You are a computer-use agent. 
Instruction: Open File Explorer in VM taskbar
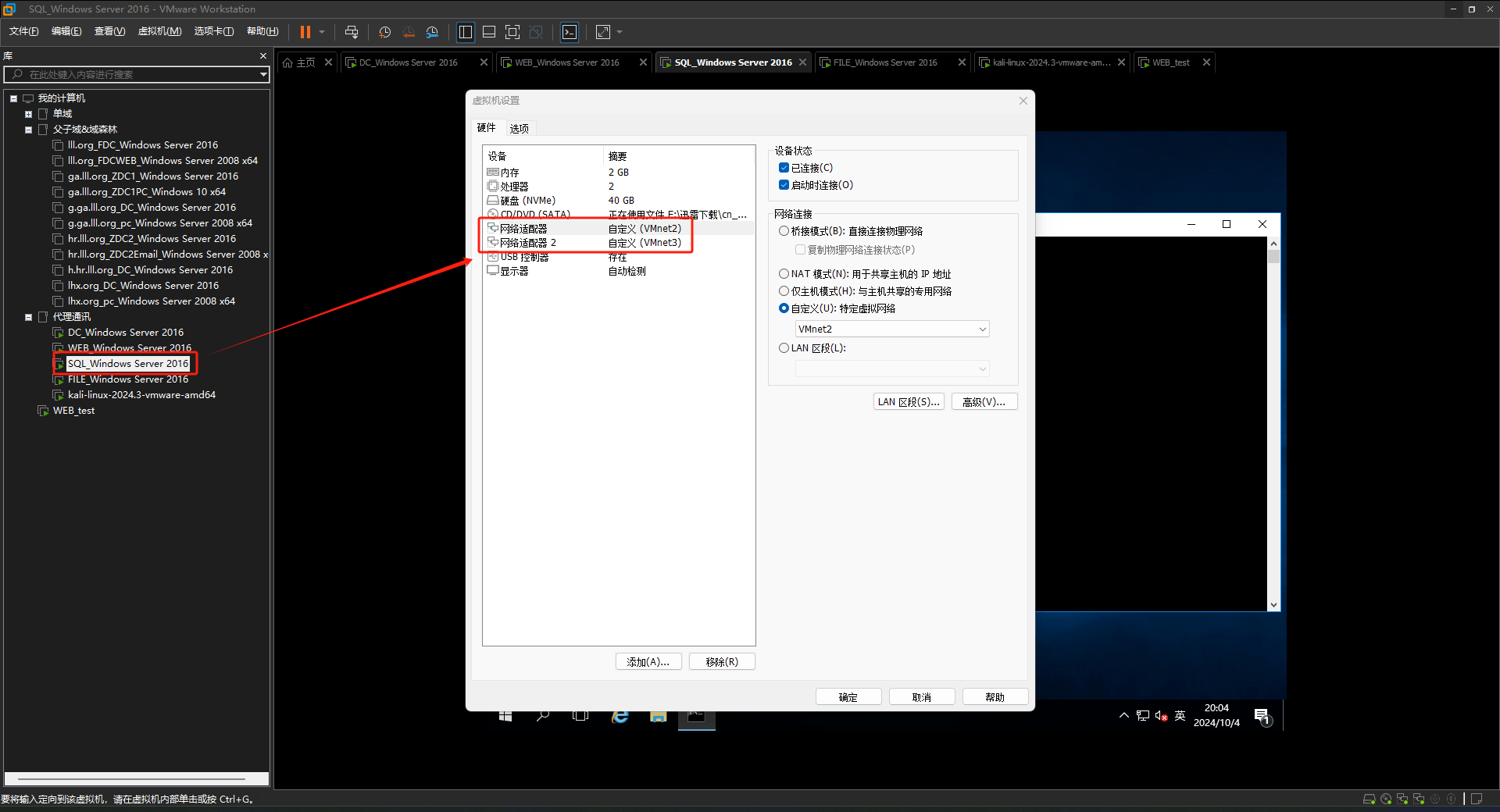click(x=659, y=716)
